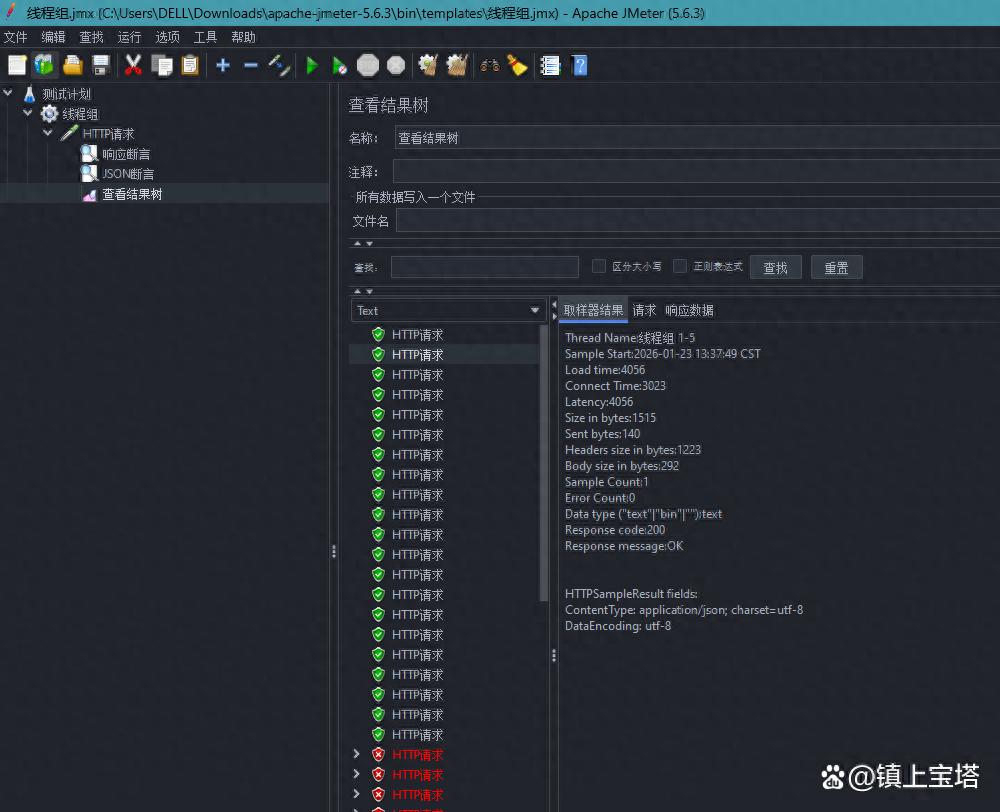Click the New test plan icon

17,65
